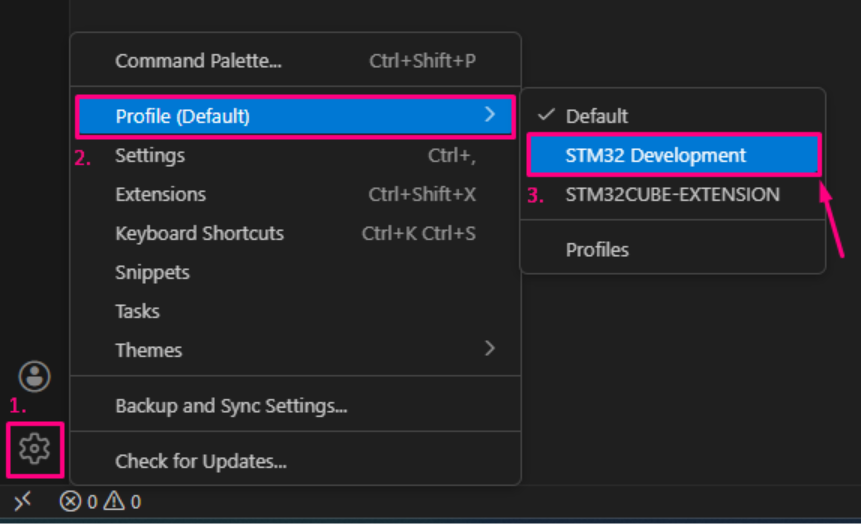Select Snippets menu item

[x=152, y=272]
